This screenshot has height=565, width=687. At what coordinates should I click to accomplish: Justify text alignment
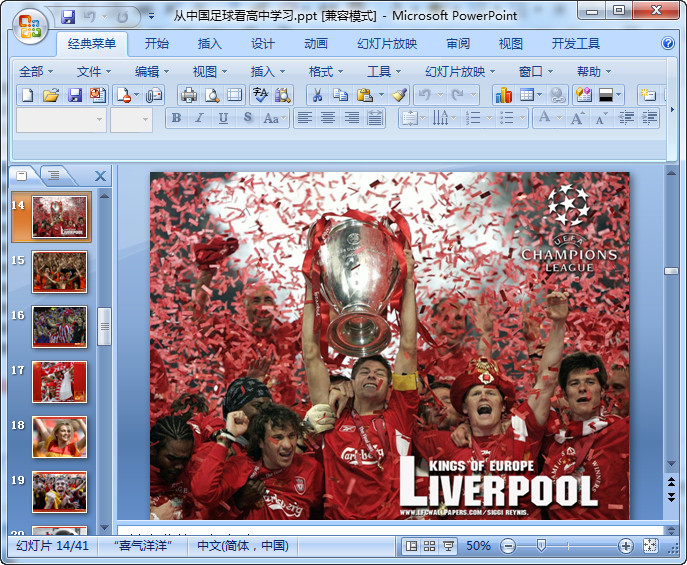point(375,118)
